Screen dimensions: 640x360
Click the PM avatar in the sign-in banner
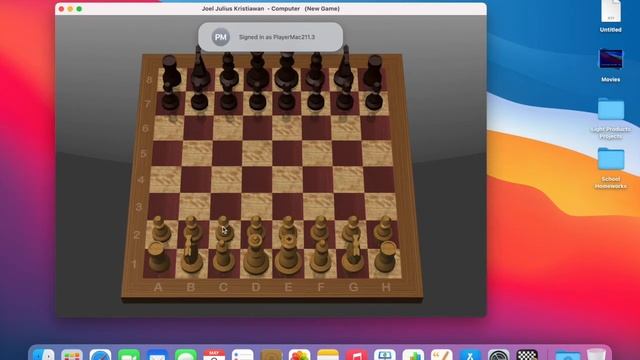[220, 37]
